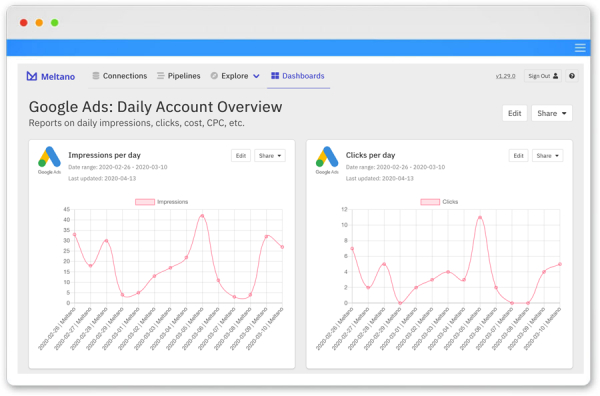The height and width of the screenshot is (396, 600).
Task: Switch to the Dashboards tab
Action: (x=298, y=76)
